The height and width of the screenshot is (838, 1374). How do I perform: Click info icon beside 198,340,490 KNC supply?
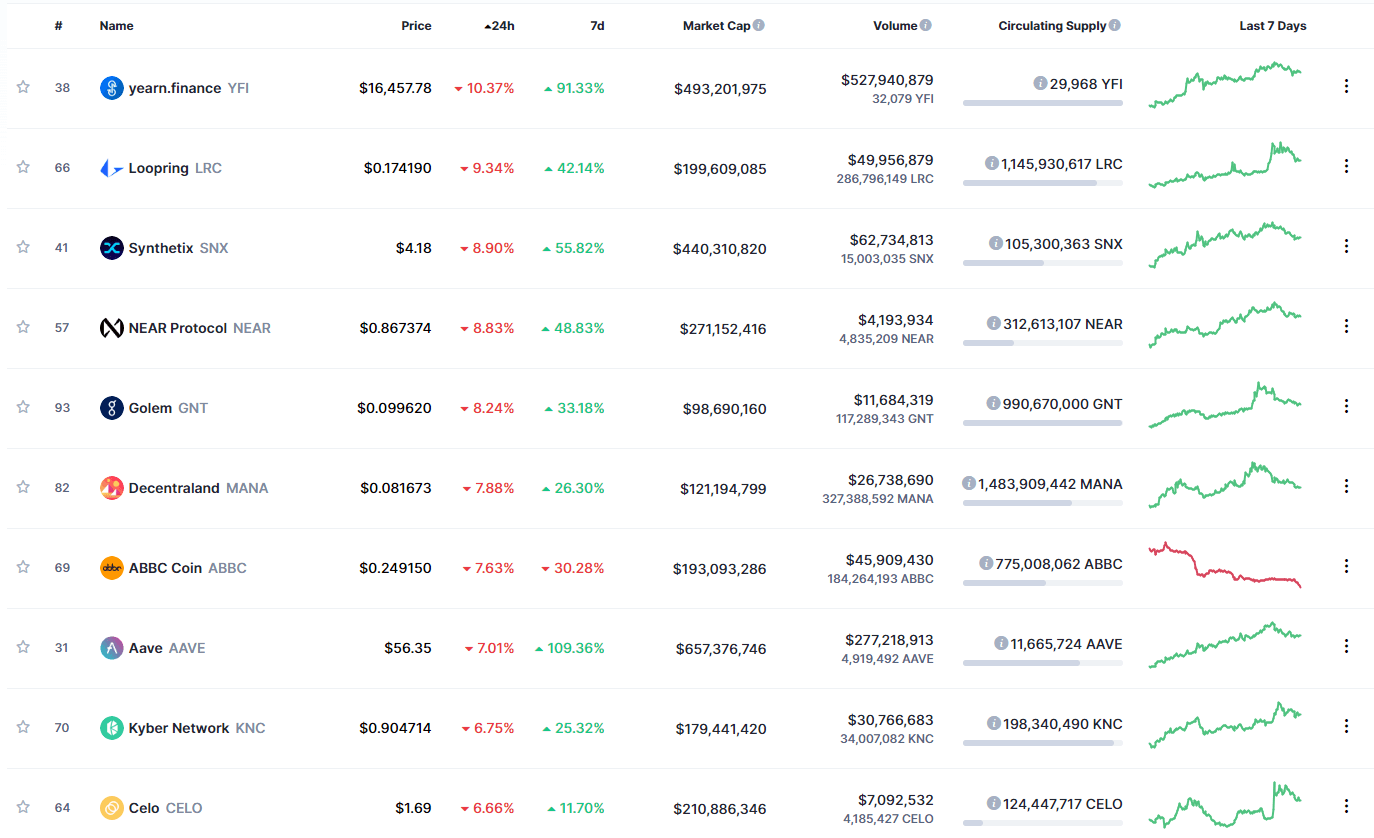993,723
